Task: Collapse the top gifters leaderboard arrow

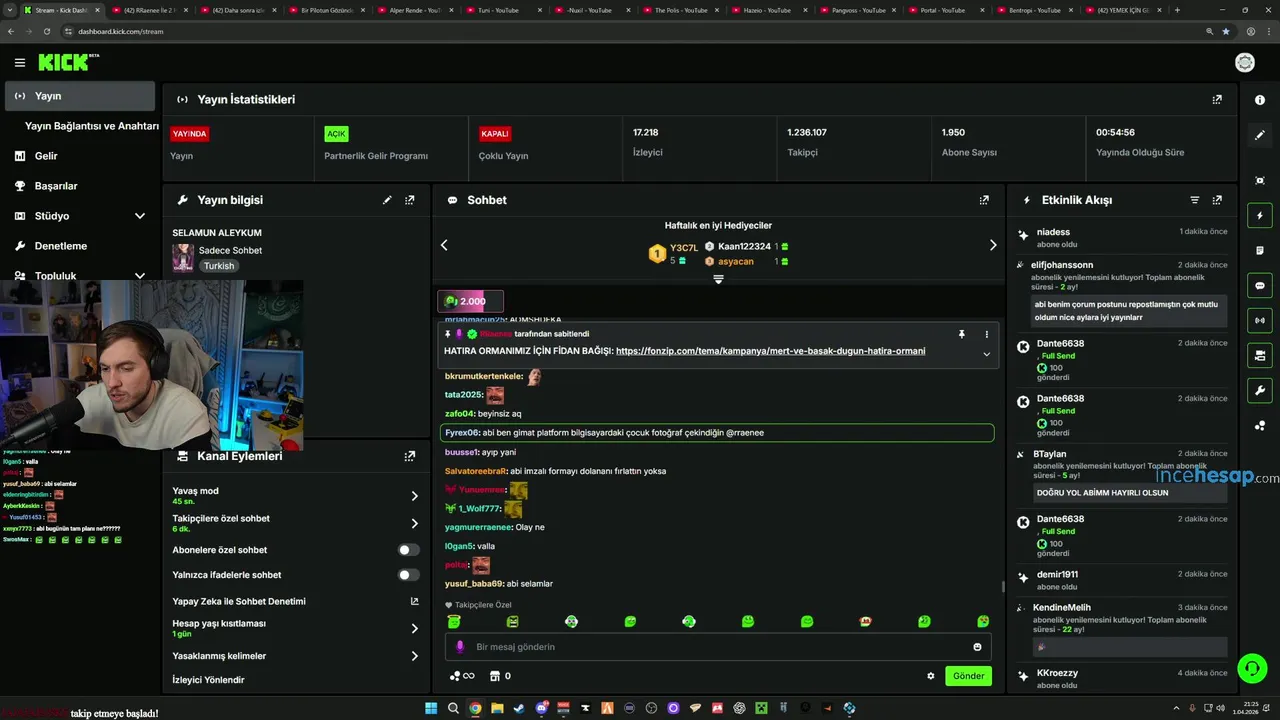Action: coord(718,279)
